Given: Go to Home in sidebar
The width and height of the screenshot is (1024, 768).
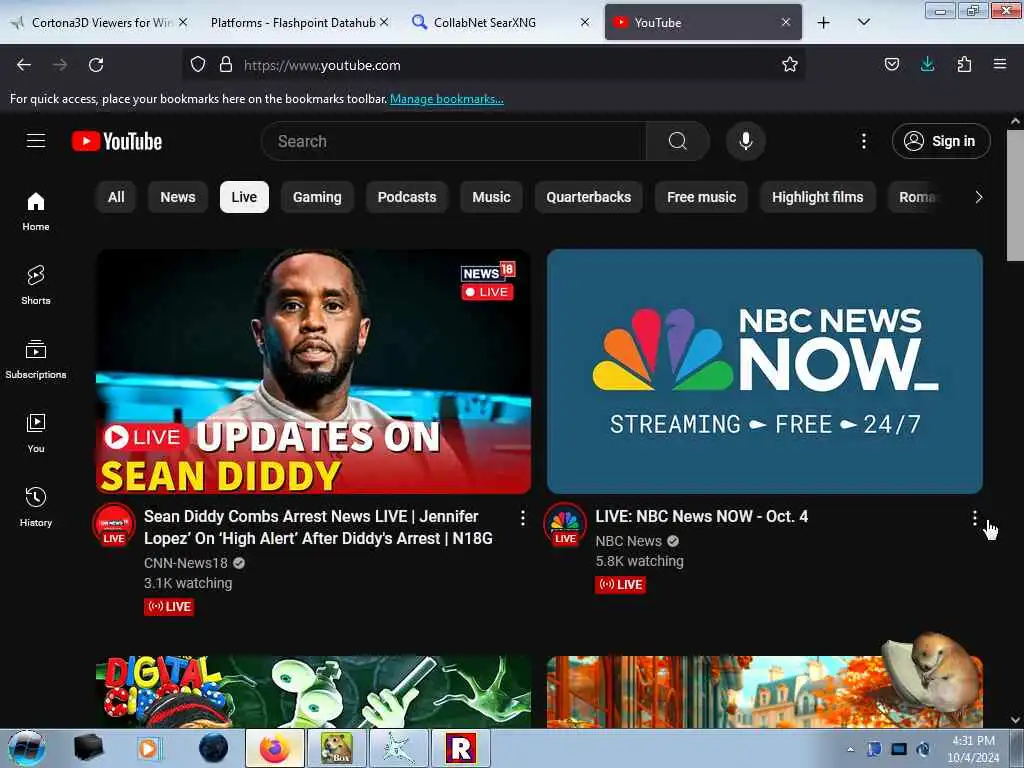Looking at the screenshot, I should tap(36, 212).
